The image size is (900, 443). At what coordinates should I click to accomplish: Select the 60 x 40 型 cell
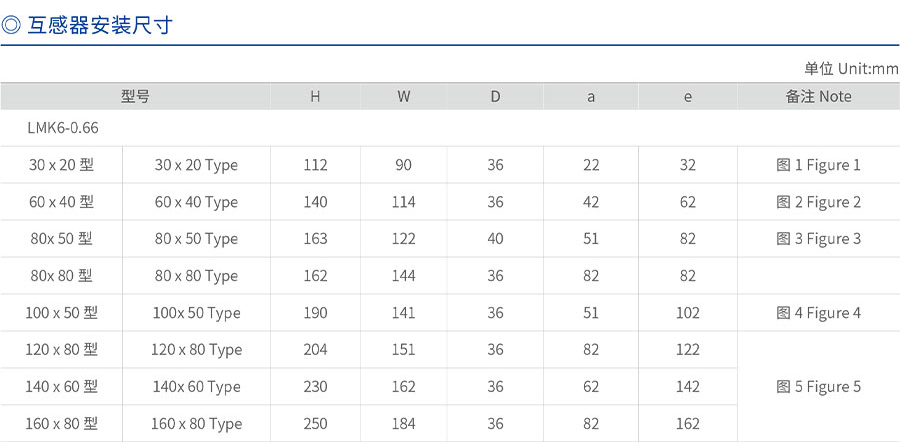pyautogui.click(x=61, y=202)
